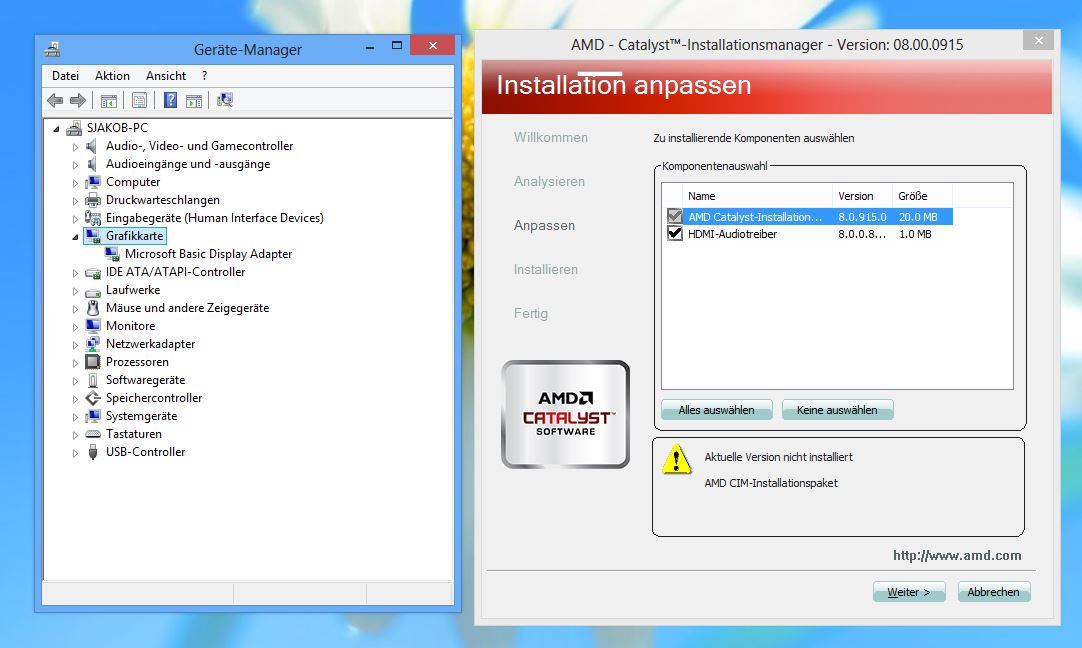Click the Computer category icon
The image size is (1082, 648).
pos(92,182)
